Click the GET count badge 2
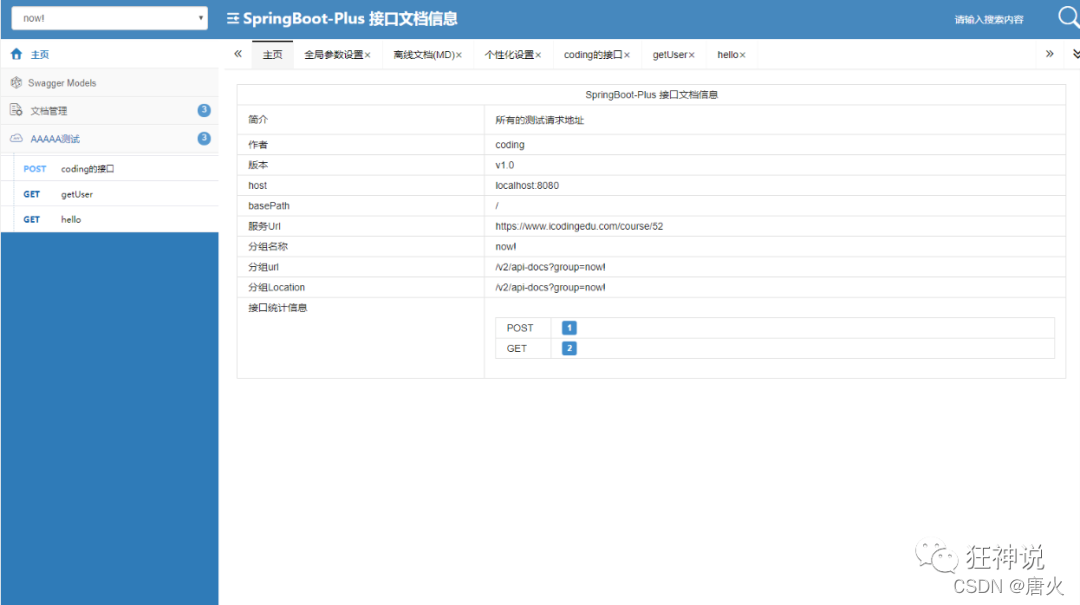Viewport: 1080px width, 605px height. pos(569,349)
